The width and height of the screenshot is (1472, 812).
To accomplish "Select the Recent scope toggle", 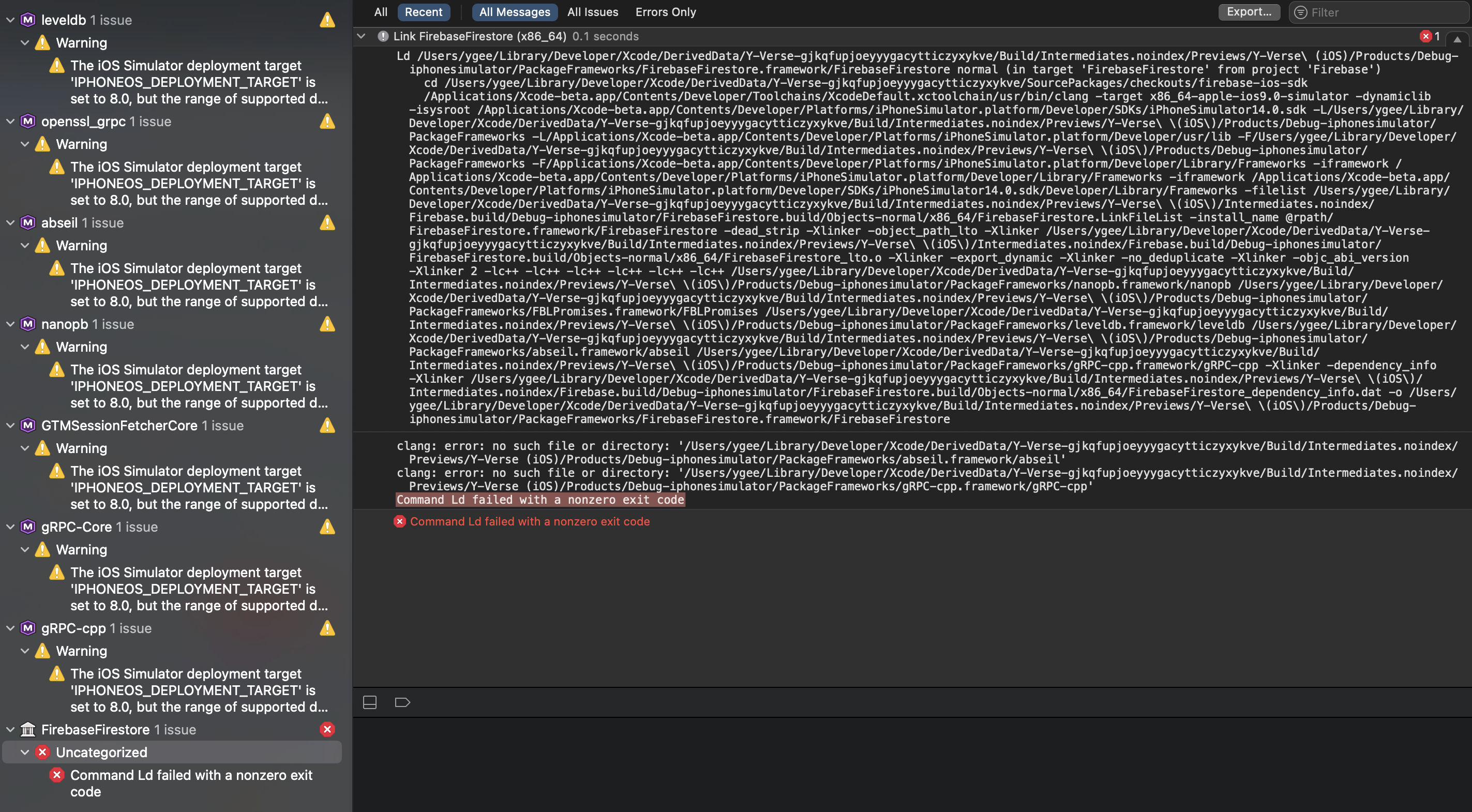I will click(423, 12).
